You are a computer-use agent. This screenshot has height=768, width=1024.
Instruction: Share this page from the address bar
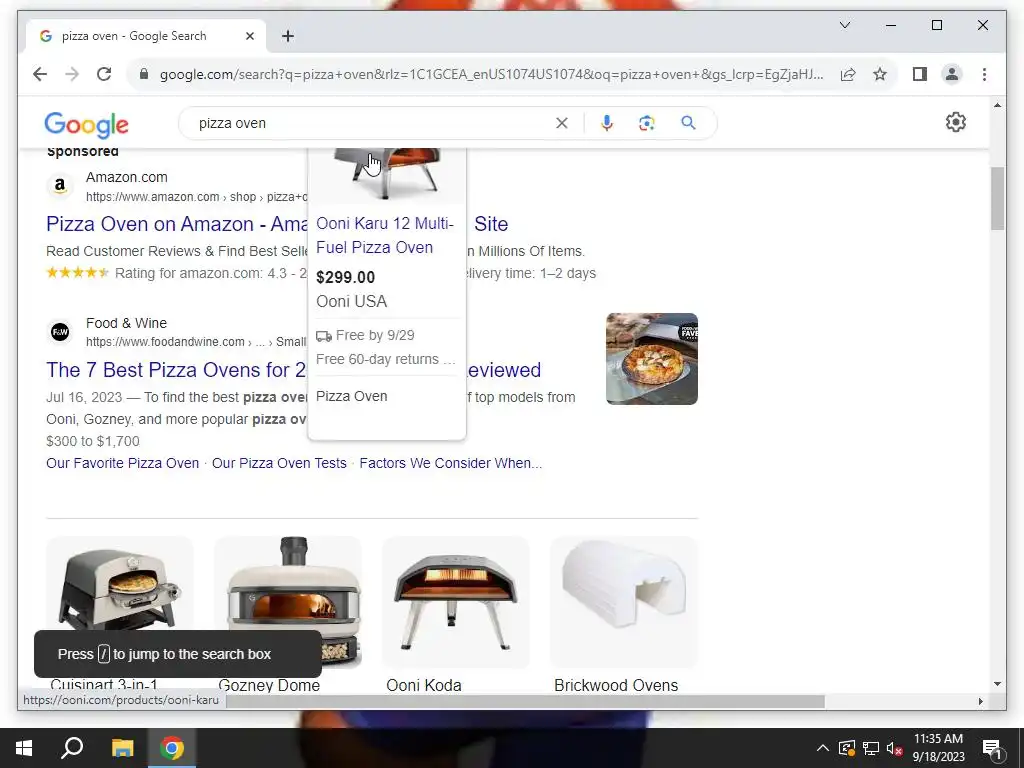tap(848, 74)
